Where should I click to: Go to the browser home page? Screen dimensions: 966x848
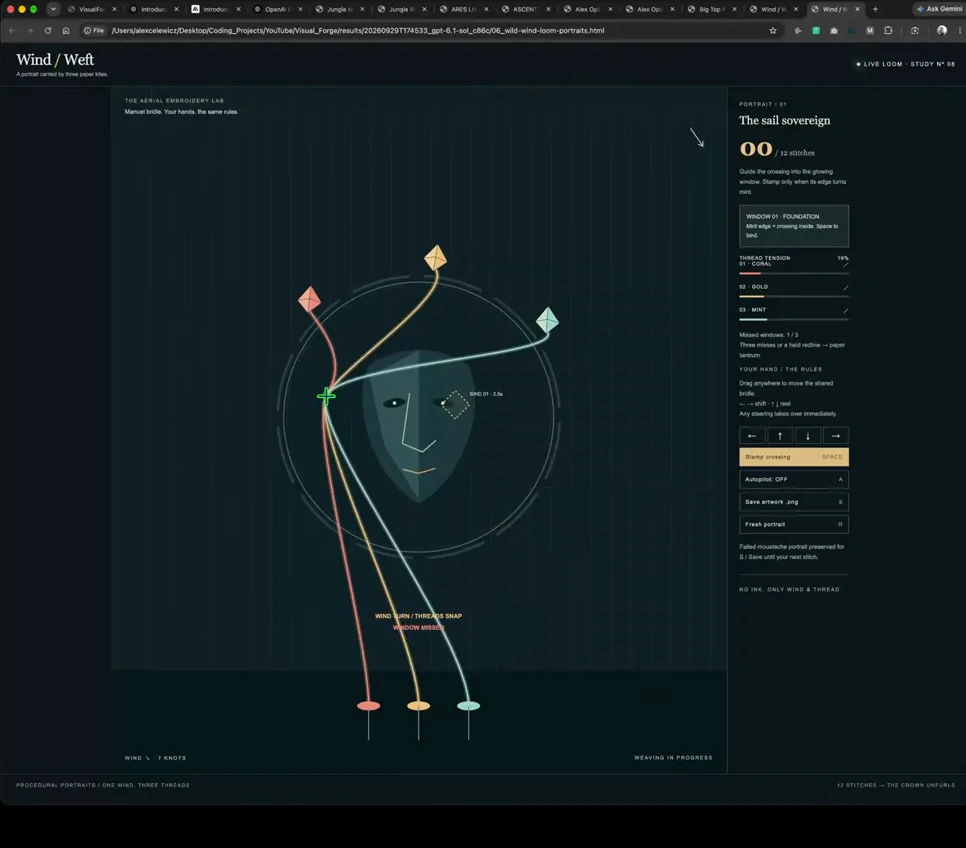[x=66, y=30]
